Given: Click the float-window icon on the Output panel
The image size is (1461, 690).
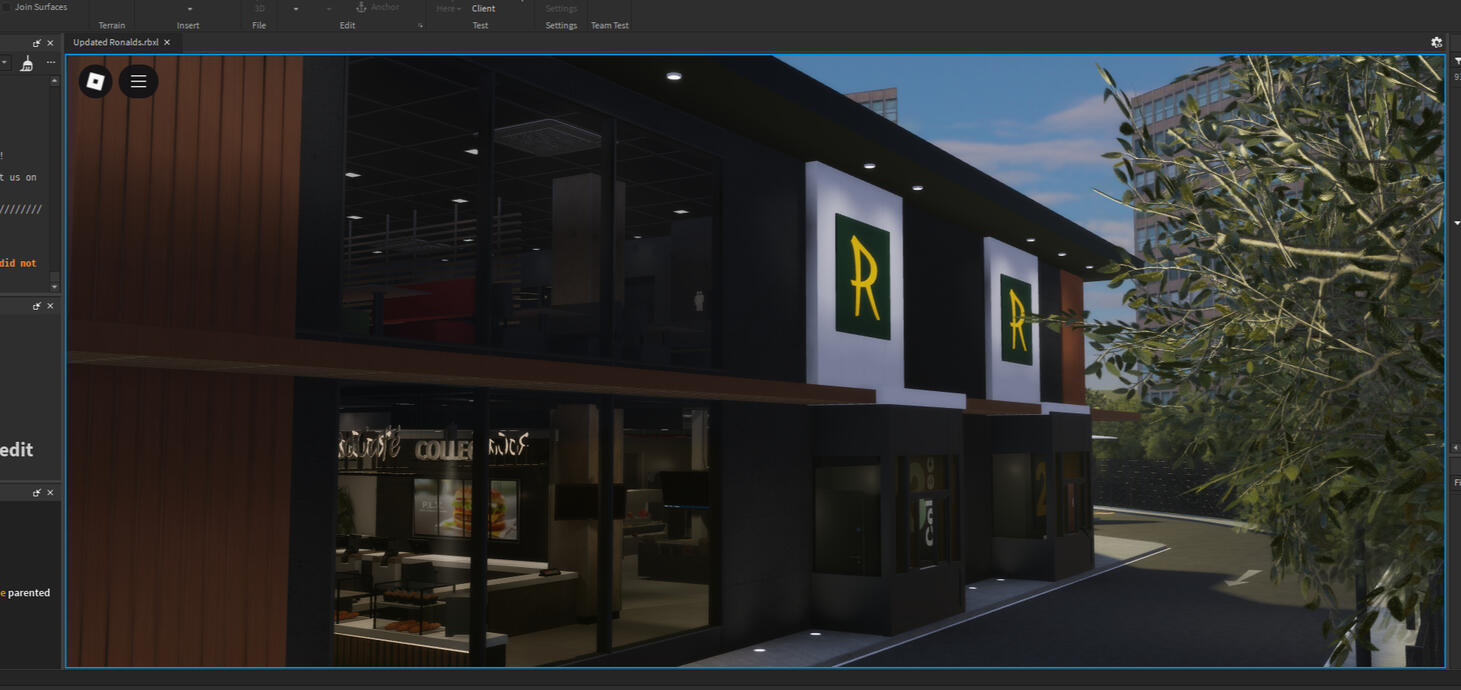Looking at the screenshot, I should click(37, 43).
